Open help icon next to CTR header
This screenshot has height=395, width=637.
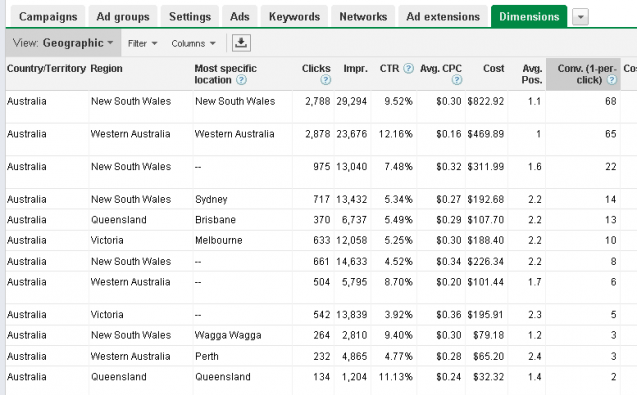(x=408, y=68)
